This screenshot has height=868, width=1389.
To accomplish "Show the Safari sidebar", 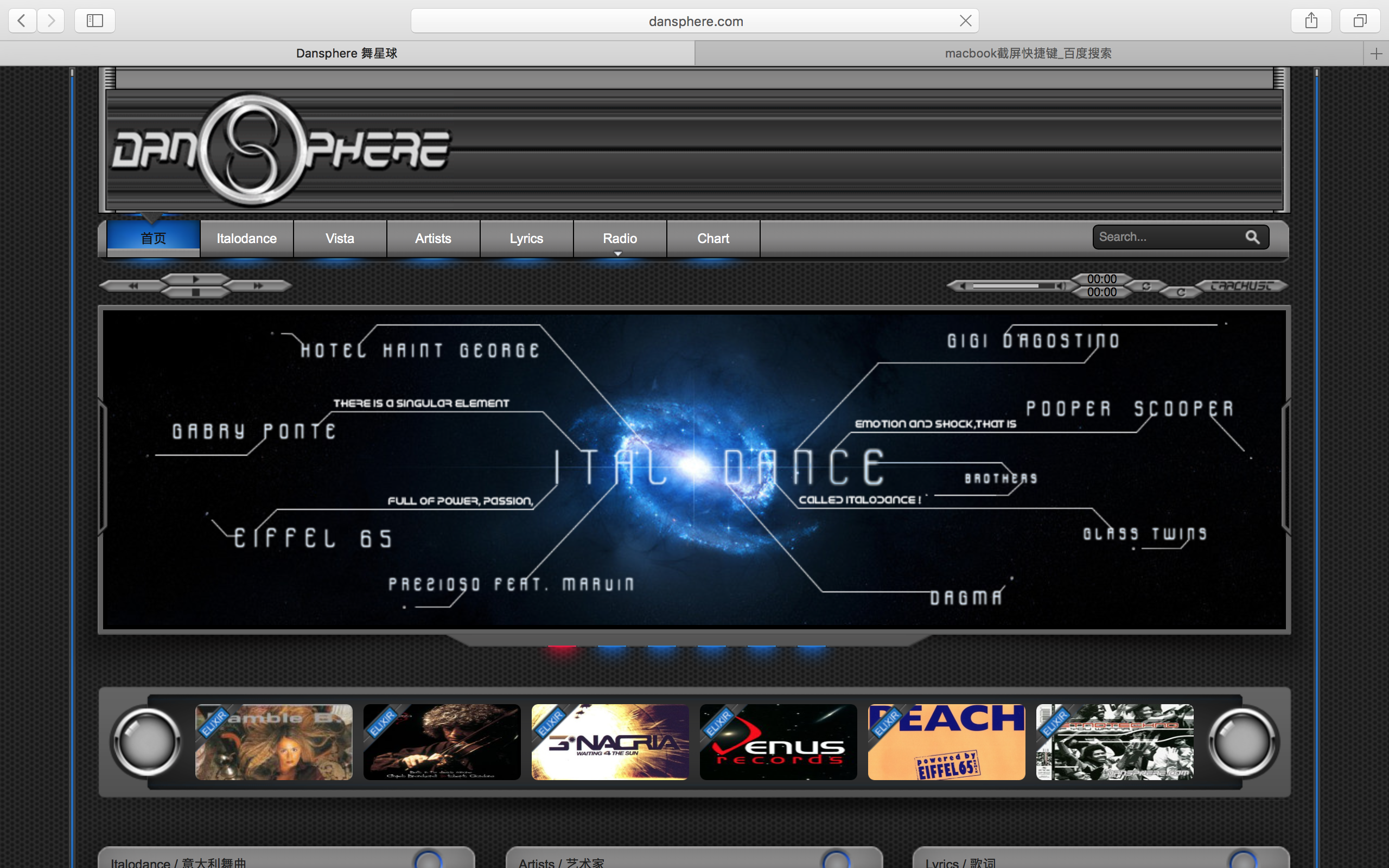I will click(95, 21).
